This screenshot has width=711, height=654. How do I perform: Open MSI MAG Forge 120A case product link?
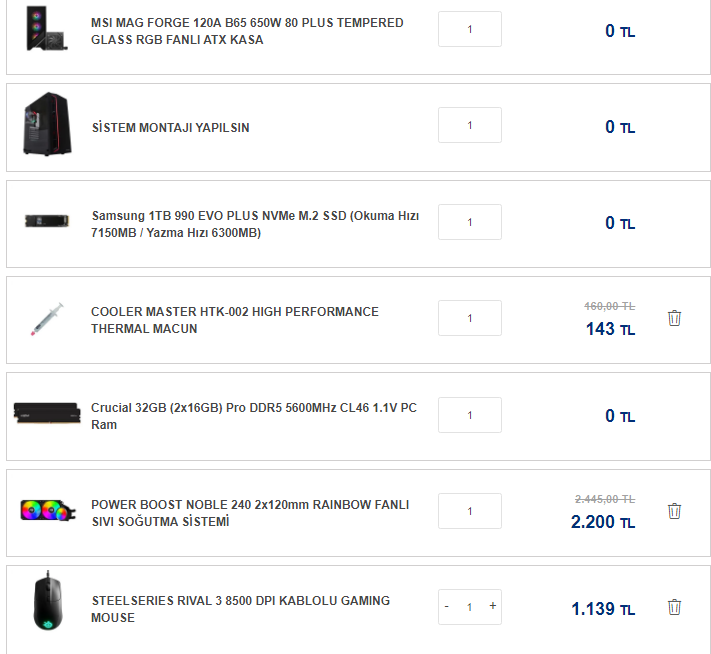pyautogui.click(x=247, y=31)
